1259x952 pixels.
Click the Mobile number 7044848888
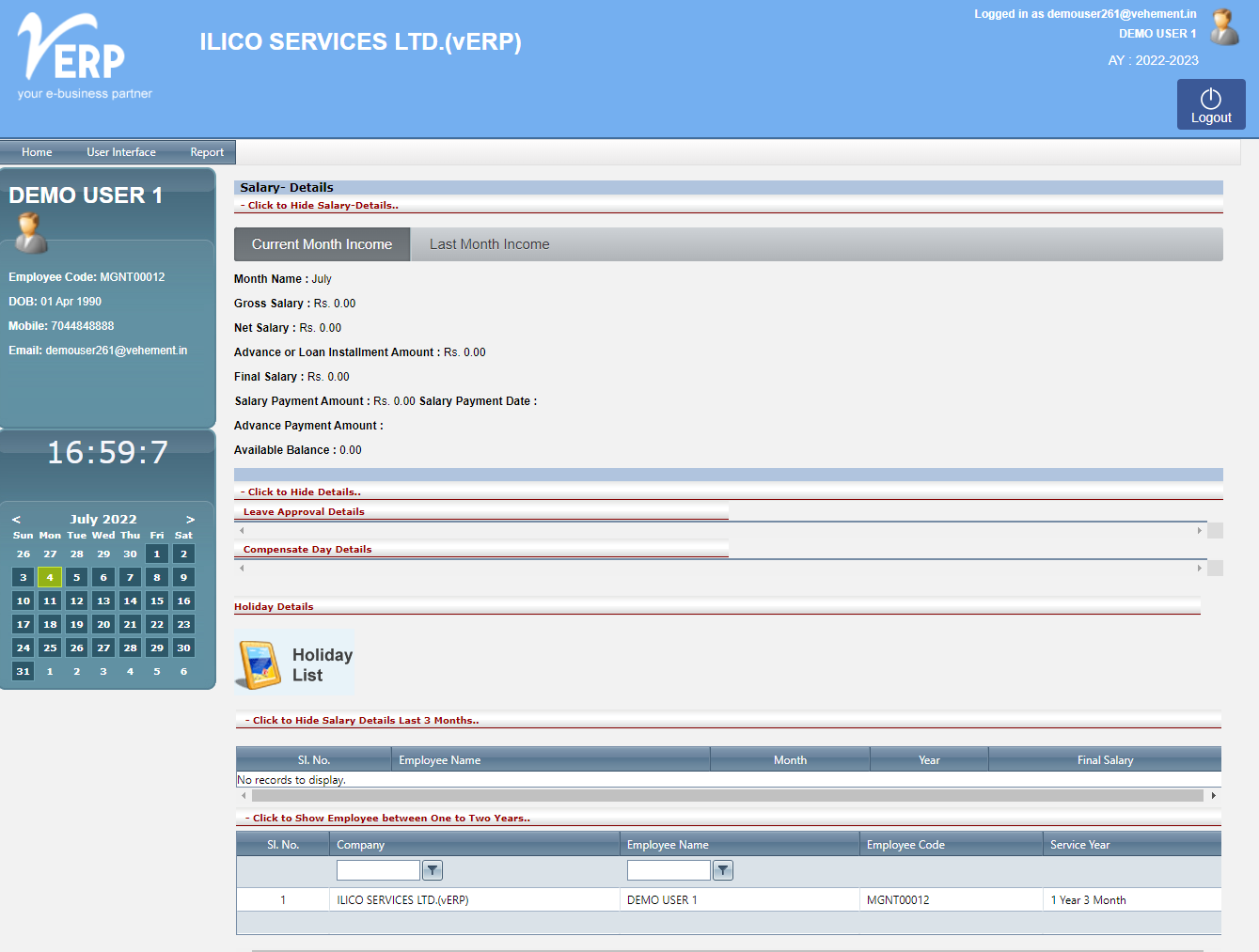[83, 326]
